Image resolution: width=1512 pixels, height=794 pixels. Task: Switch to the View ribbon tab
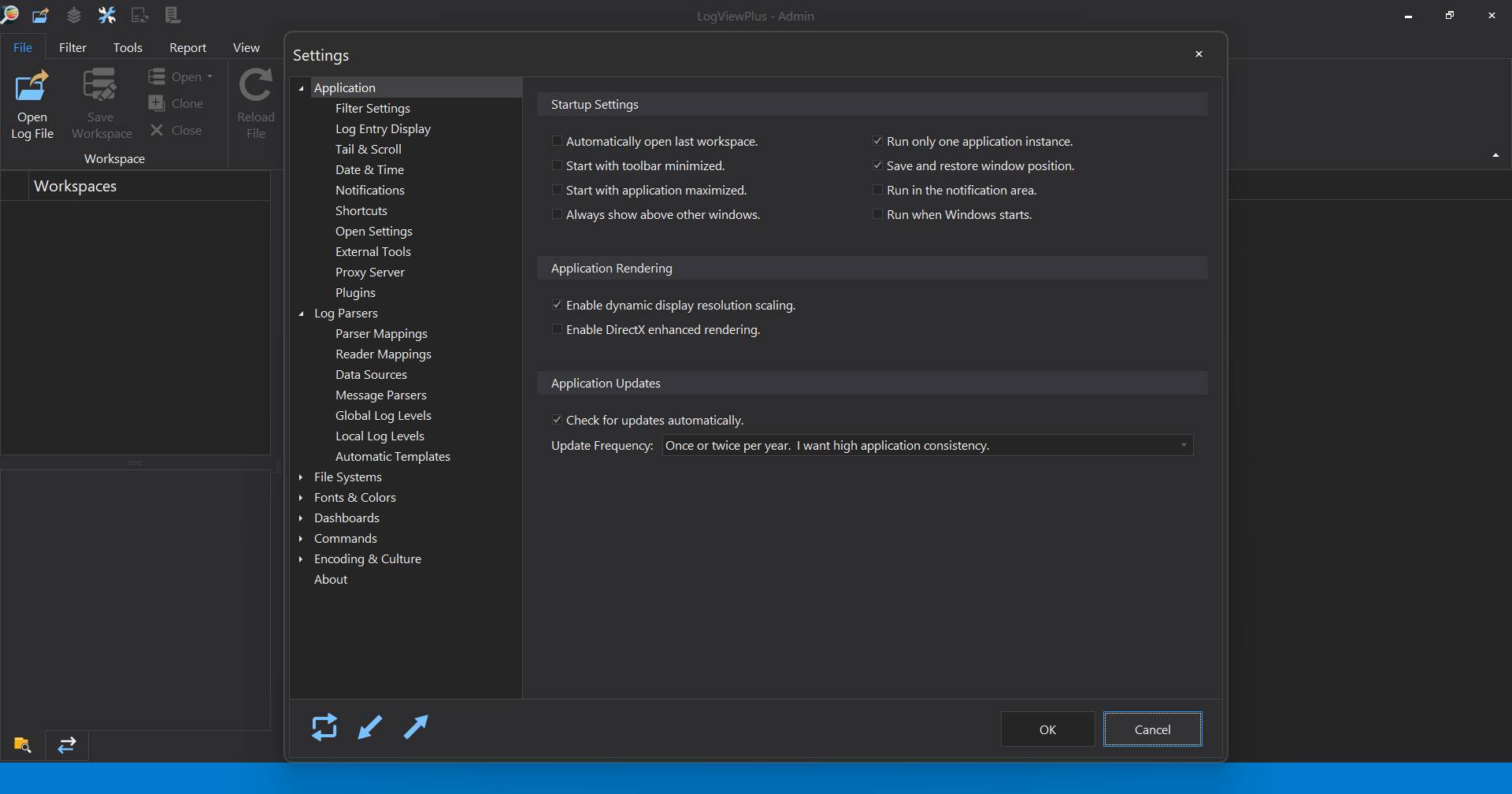tap(246, 47)
